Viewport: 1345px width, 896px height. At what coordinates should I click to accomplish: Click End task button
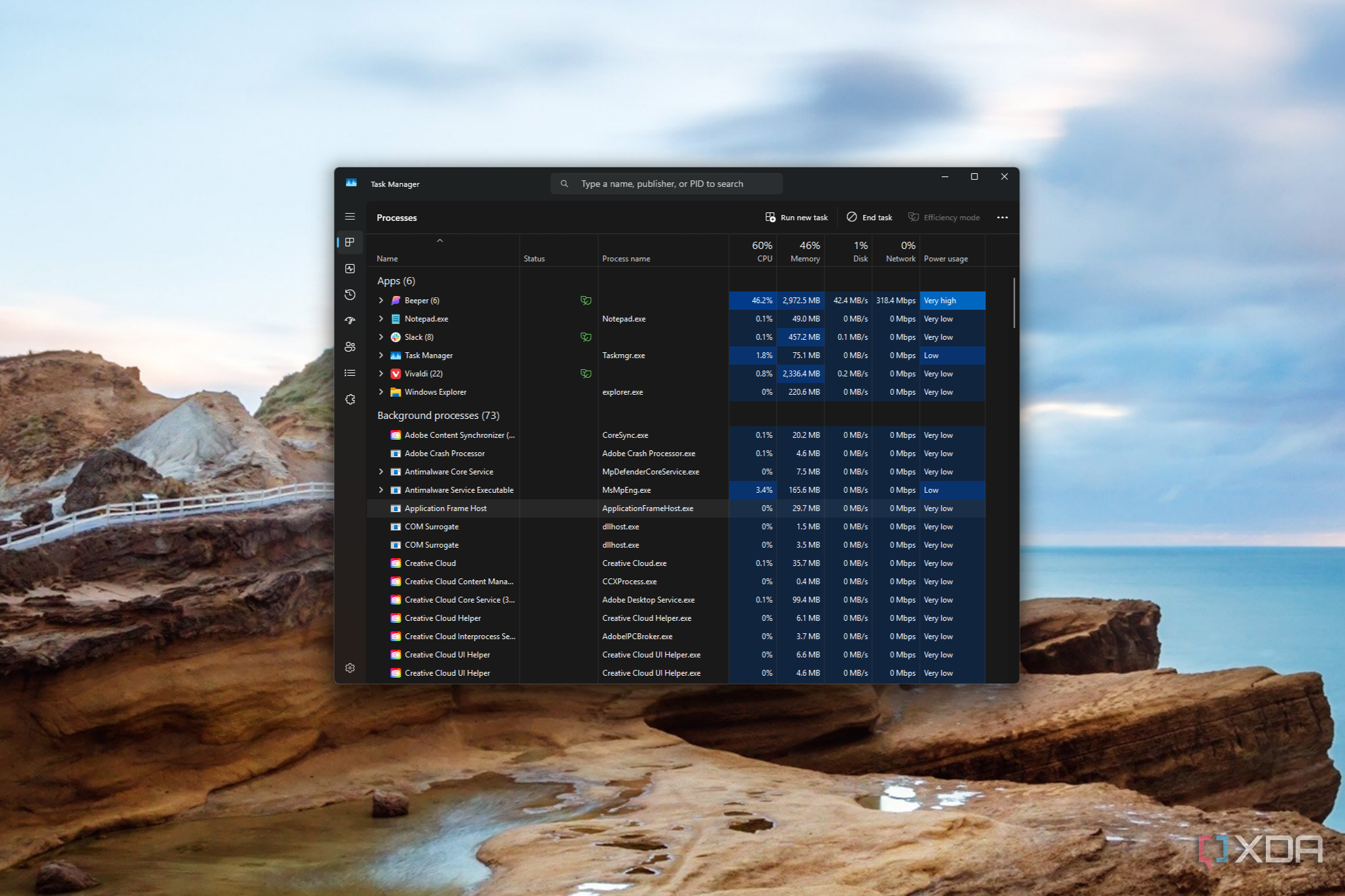click(870, 218)
